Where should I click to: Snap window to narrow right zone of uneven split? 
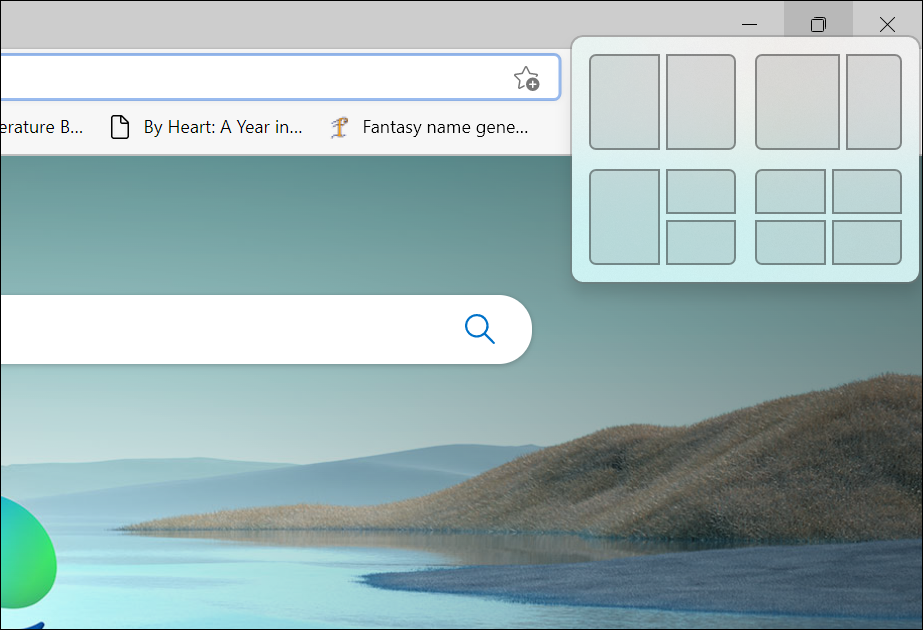(x=874, y=102)
